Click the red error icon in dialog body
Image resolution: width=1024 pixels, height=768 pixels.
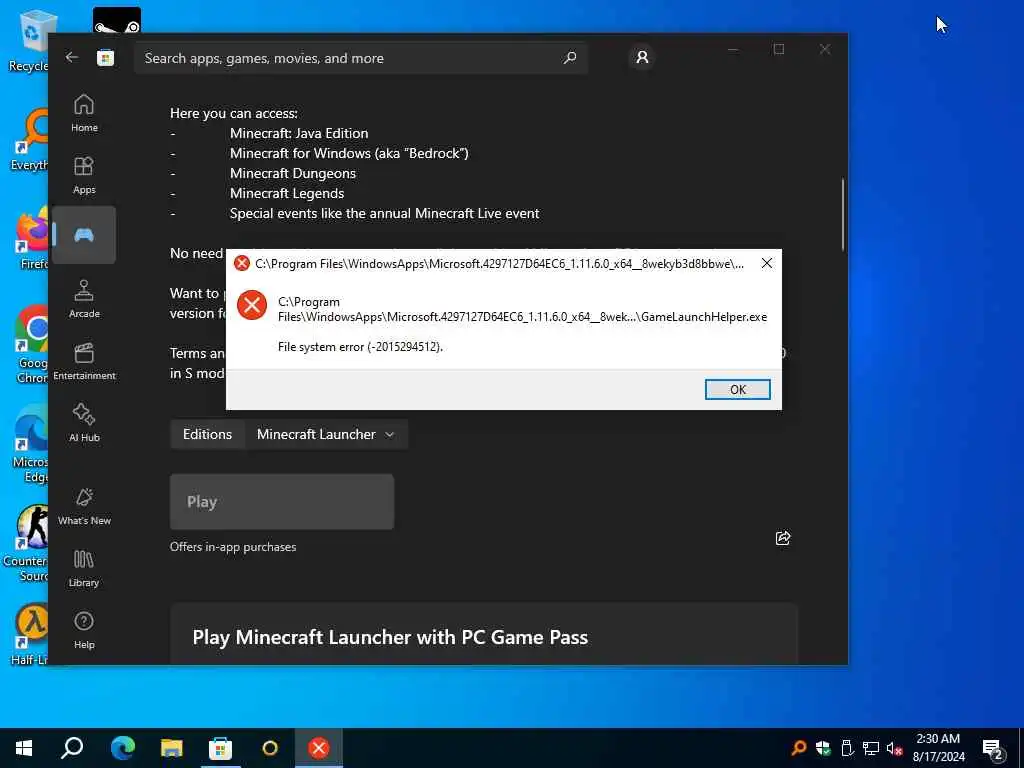251,305
